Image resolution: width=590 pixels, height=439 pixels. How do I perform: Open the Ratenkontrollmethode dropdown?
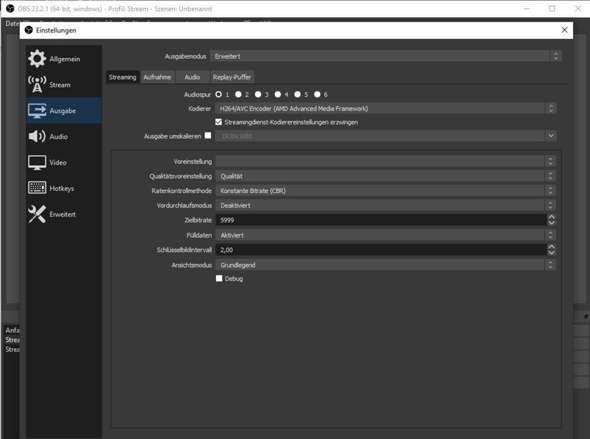coord(385,191)
